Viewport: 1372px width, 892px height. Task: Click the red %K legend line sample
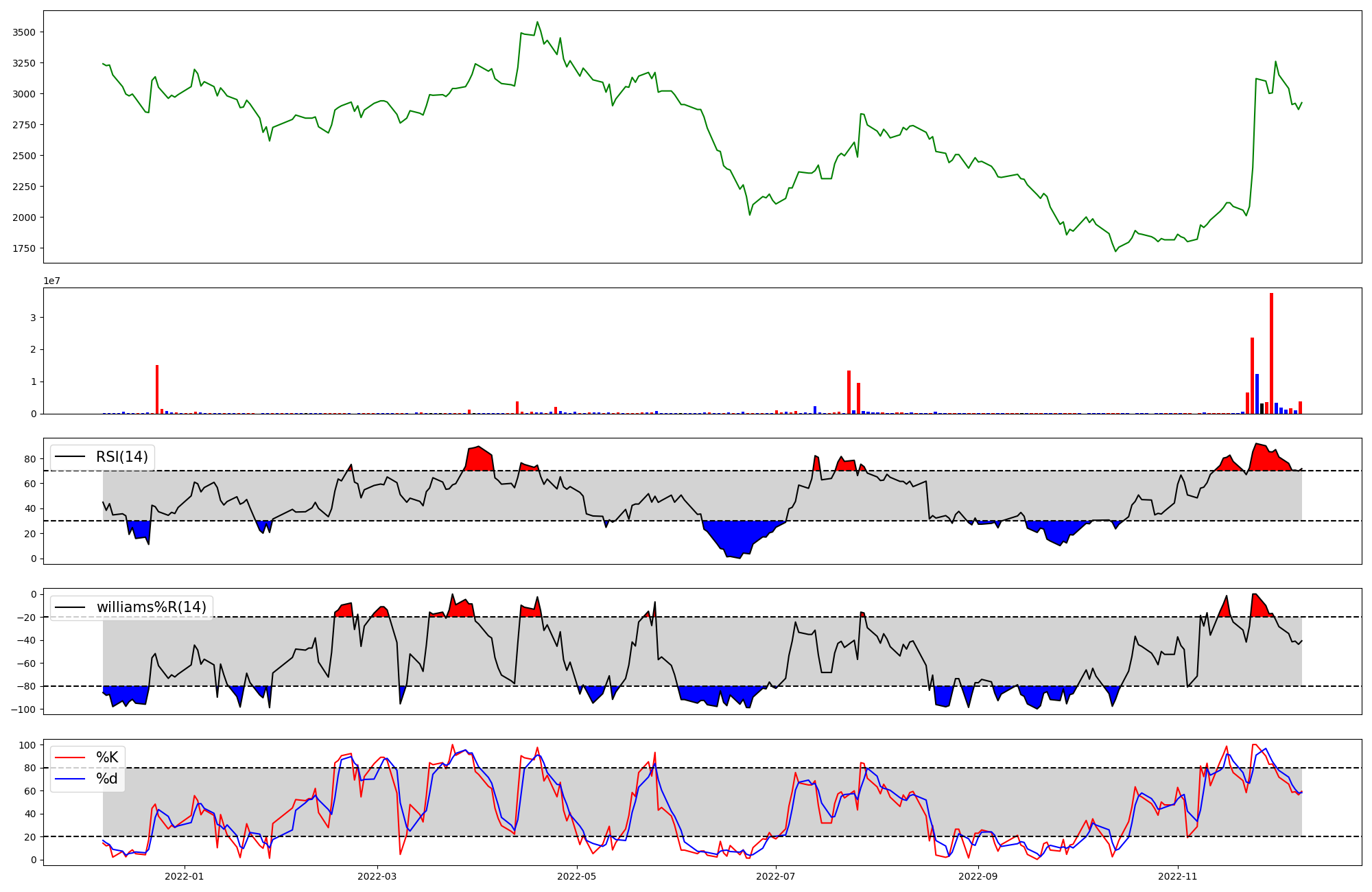coord(69,758)
